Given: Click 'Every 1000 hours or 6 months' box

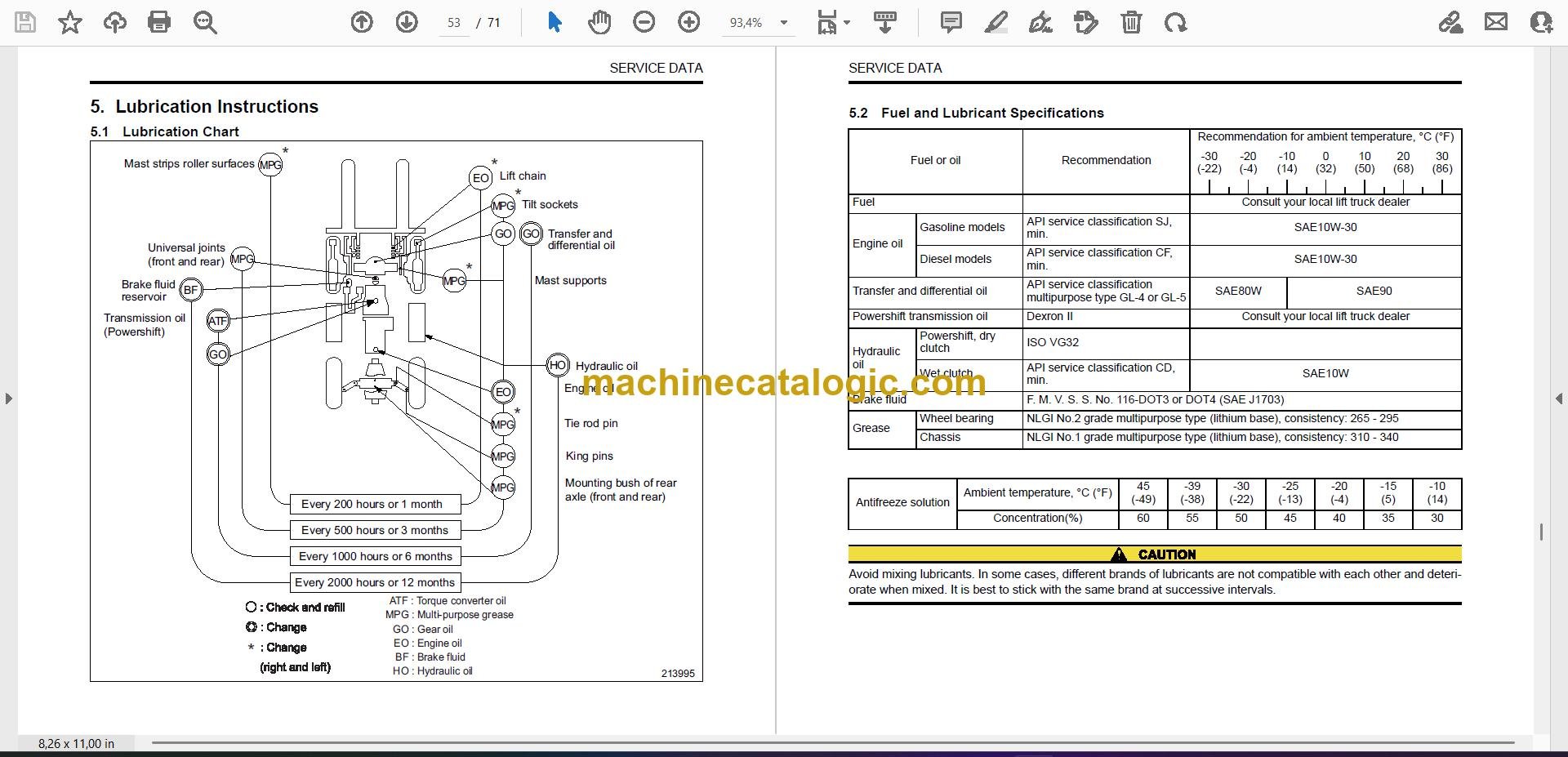Looking at the screenshot, I should [375, 556].
